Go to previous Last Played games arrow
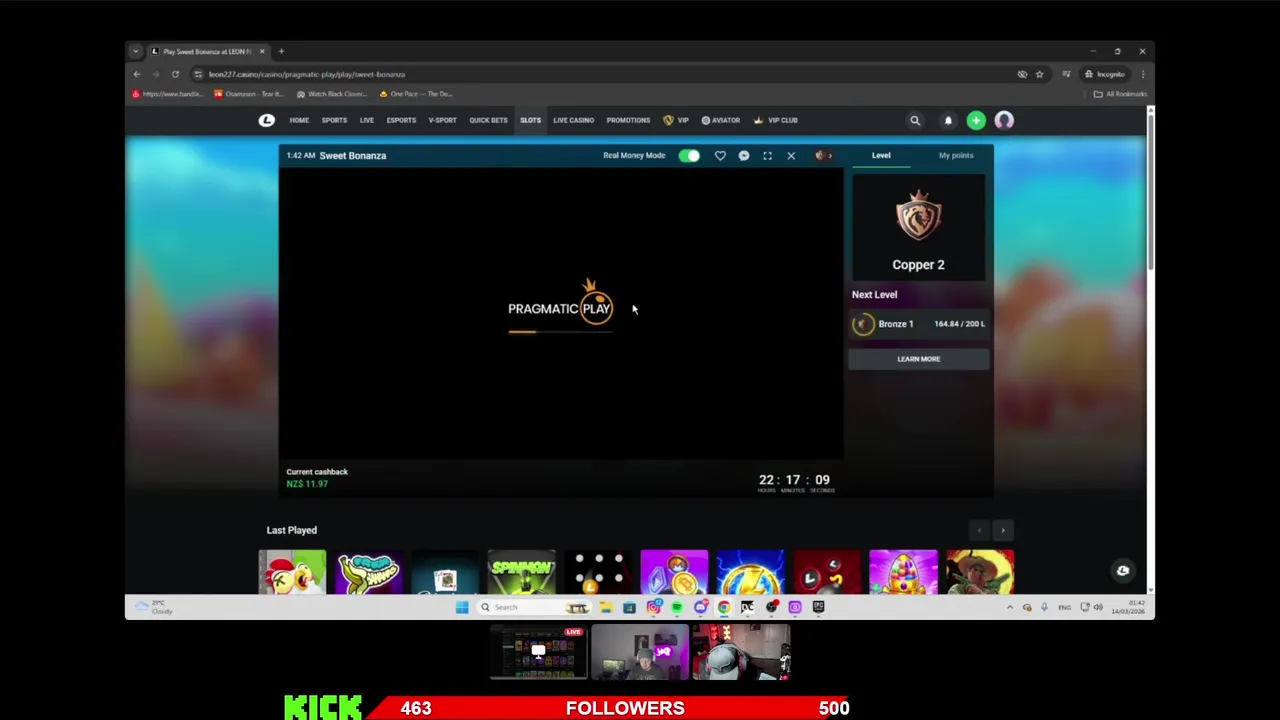 click(979, 531)
